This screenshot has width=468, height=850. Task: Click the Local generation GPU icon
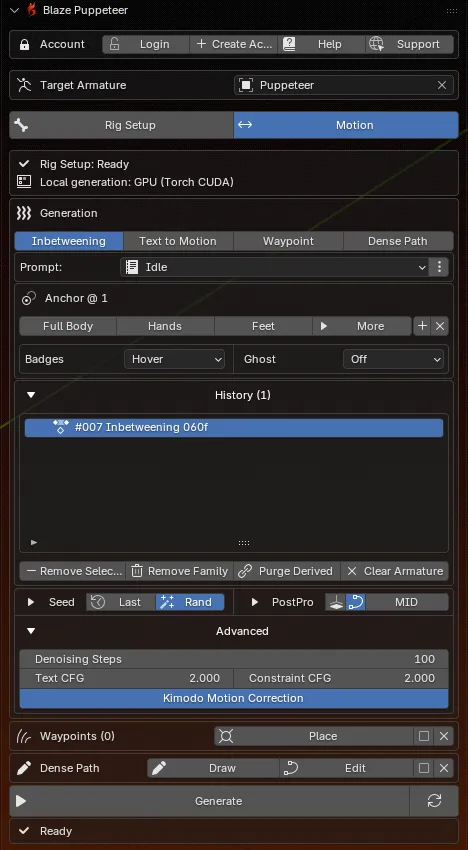pyautogui.click(x=24, y=182)
